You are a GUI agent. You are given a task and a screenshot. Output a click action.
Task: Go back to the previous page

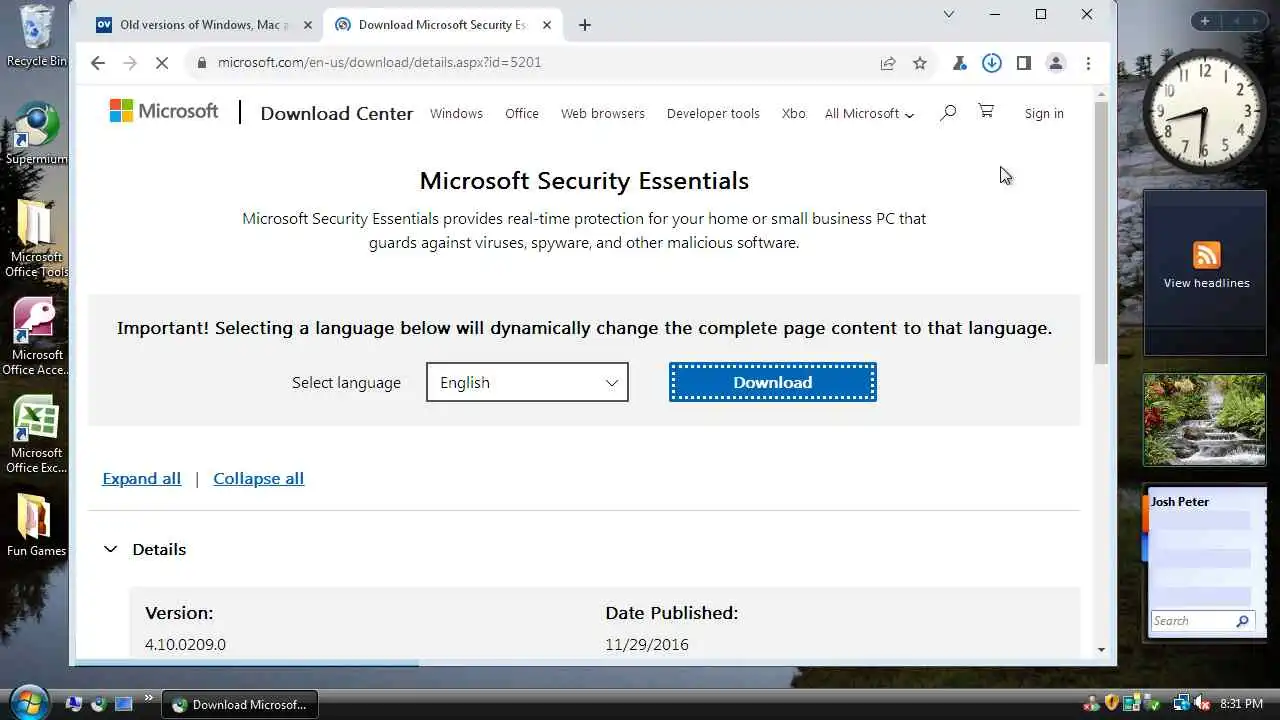coord(97,63)
